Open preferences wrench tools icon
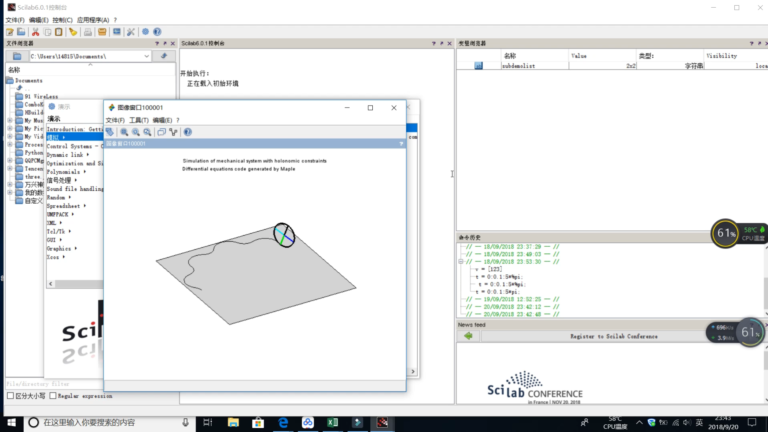Image resolution: width=768 pixels, height=432 pixels. 131,32
